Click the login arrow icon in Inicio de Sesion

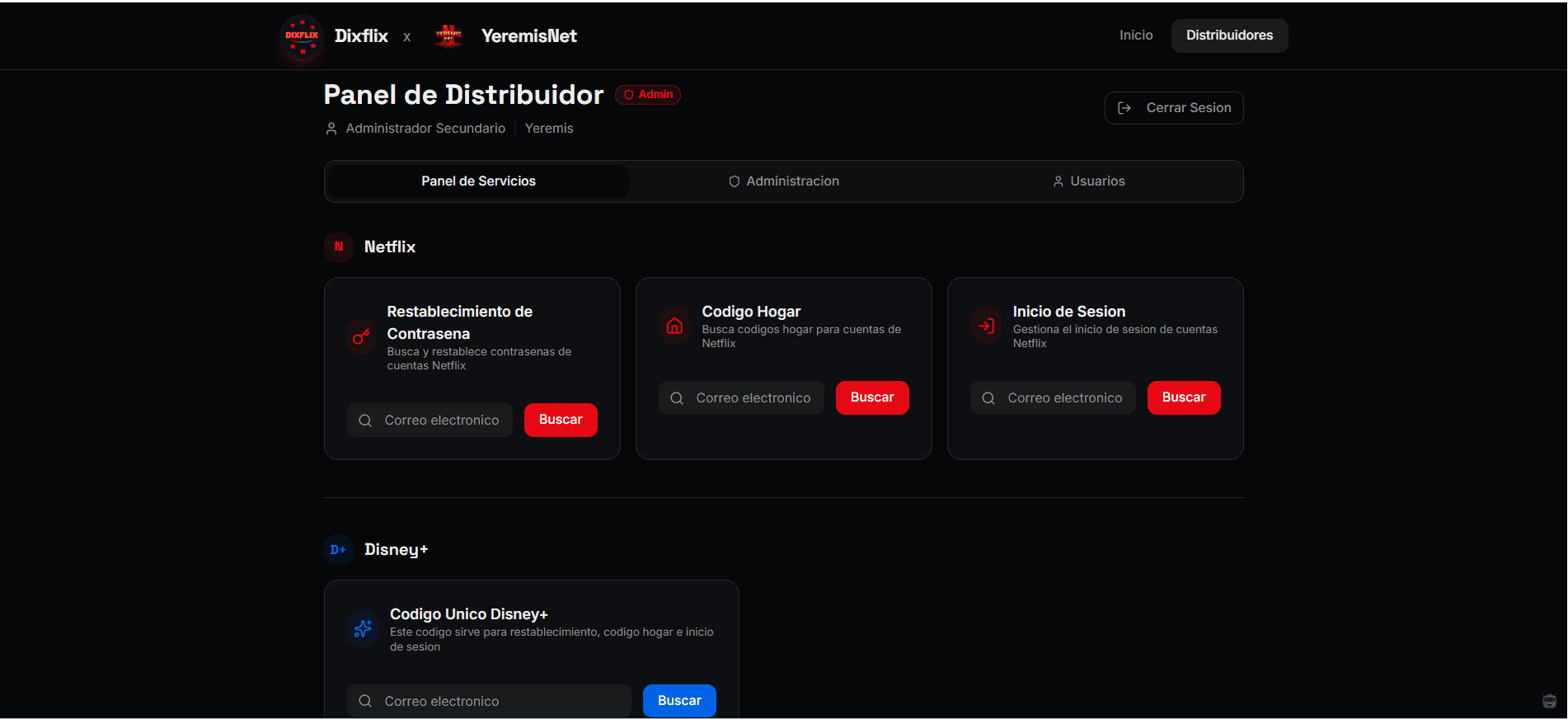[x=986, y=327]
